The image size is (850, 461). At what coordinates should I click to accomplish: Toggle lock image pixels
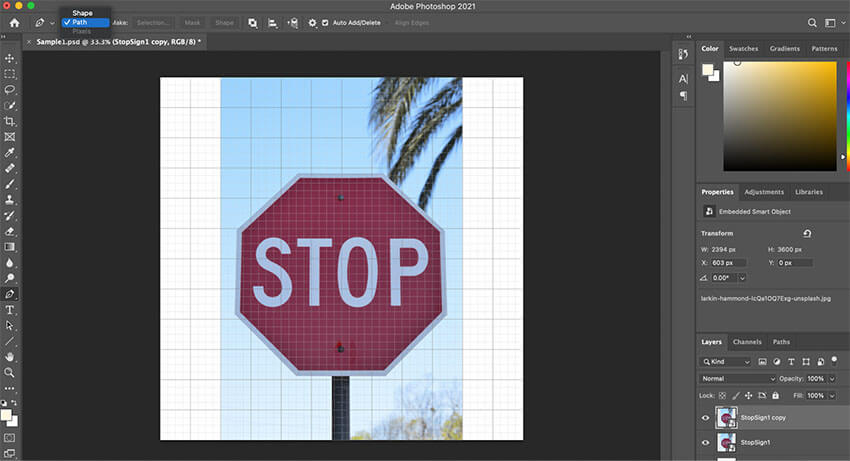736,395
